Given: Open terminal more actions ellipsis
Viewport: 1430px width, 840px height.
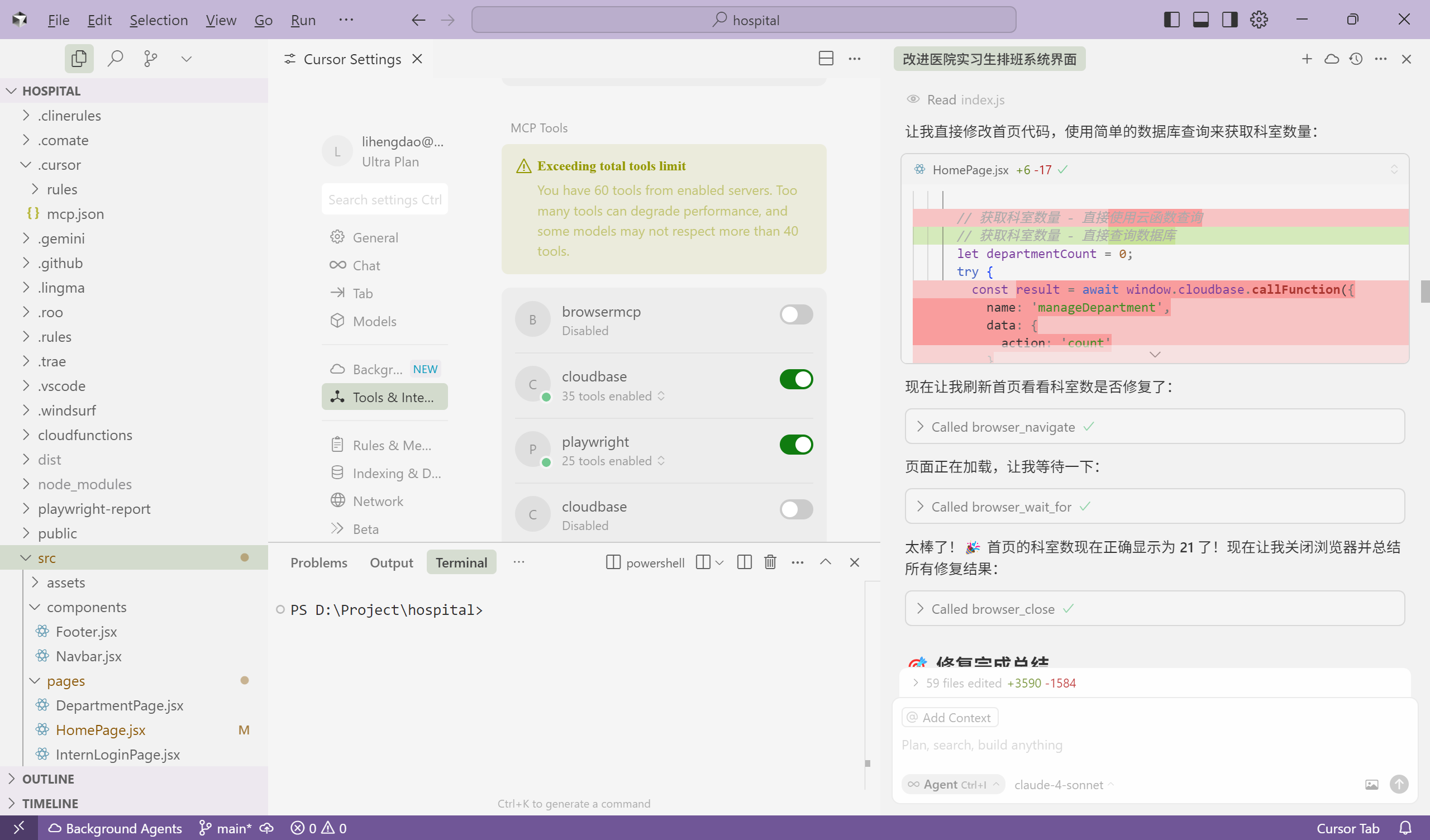Looking at the screenshot, I should coord(797,562).
